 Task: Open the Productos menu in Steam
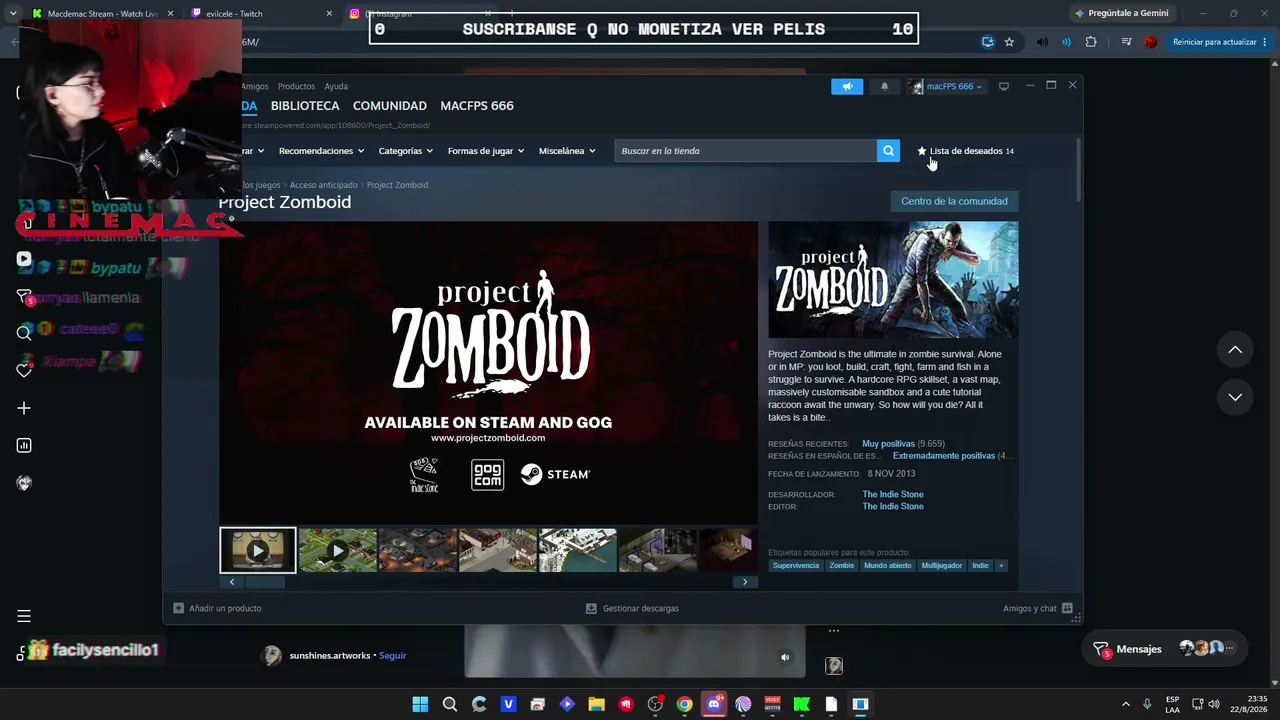296,87
